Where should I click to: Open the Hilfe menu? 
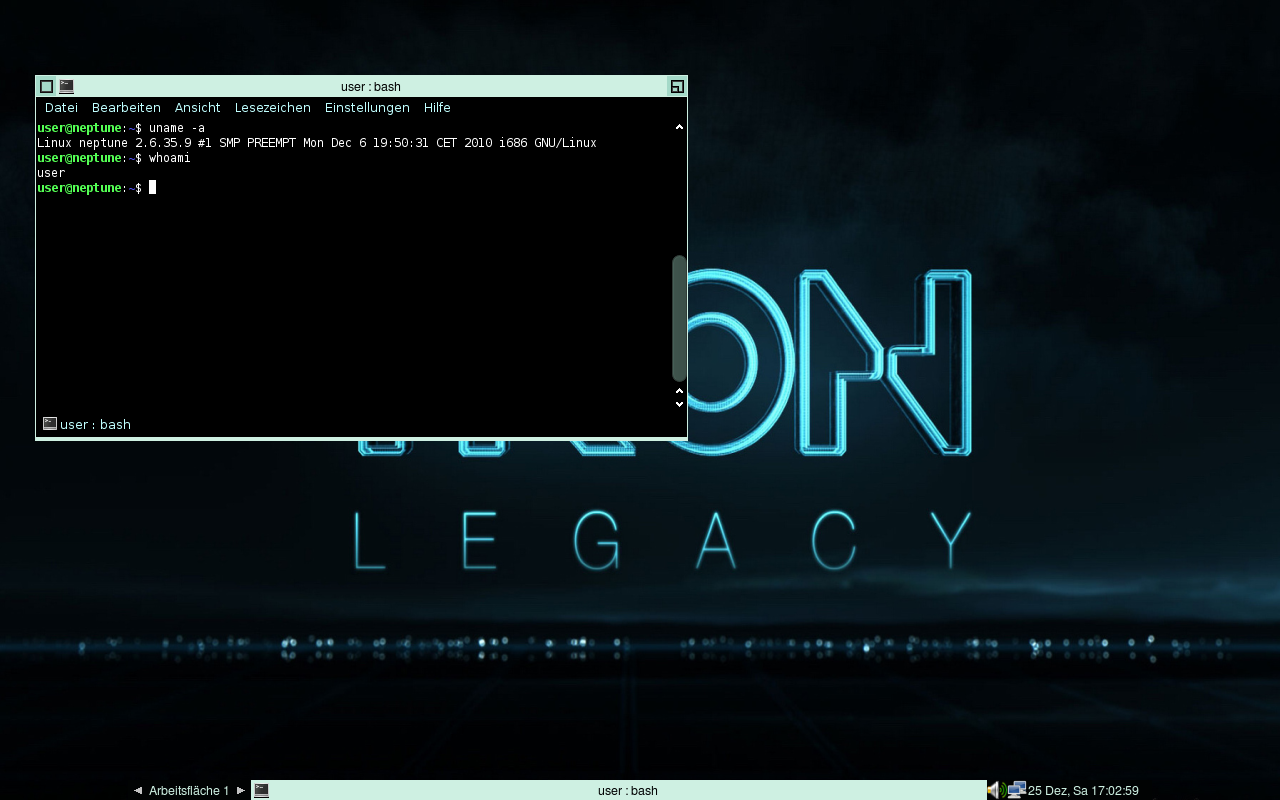pos(437,108)
